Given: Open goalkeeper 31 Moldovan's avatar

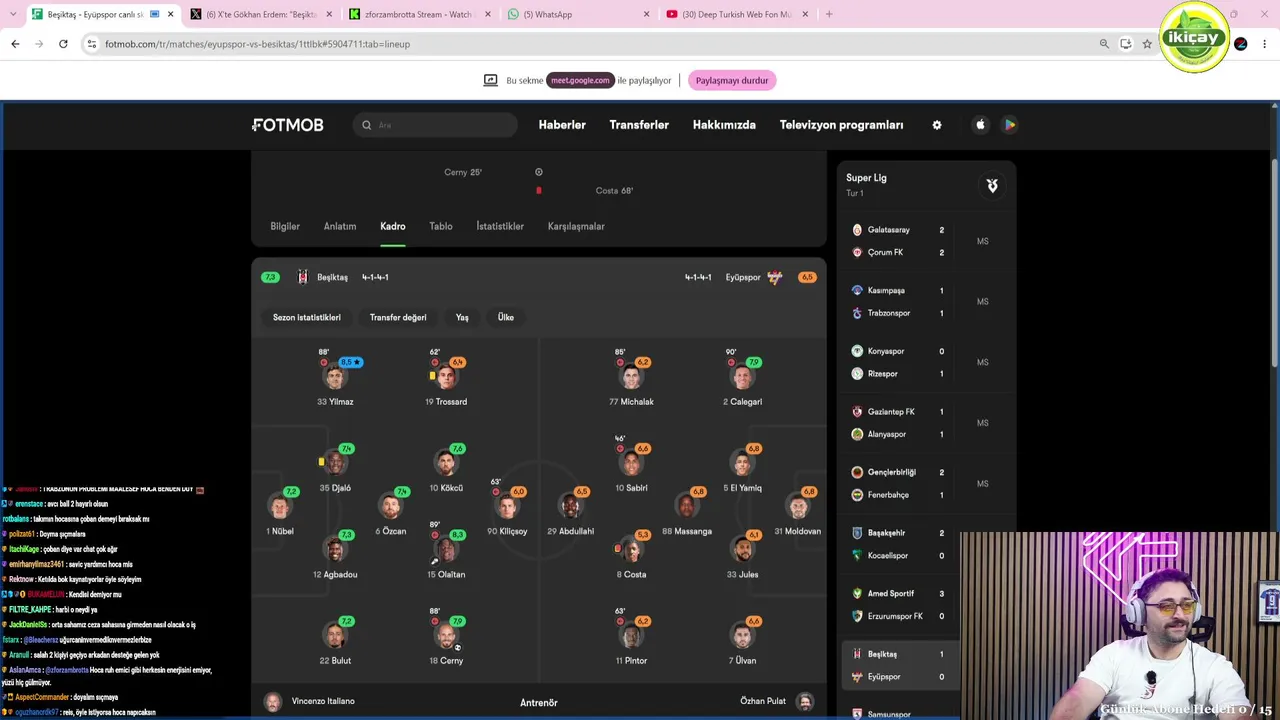Looking at the screenshot, I should click(x=798, y=507).
